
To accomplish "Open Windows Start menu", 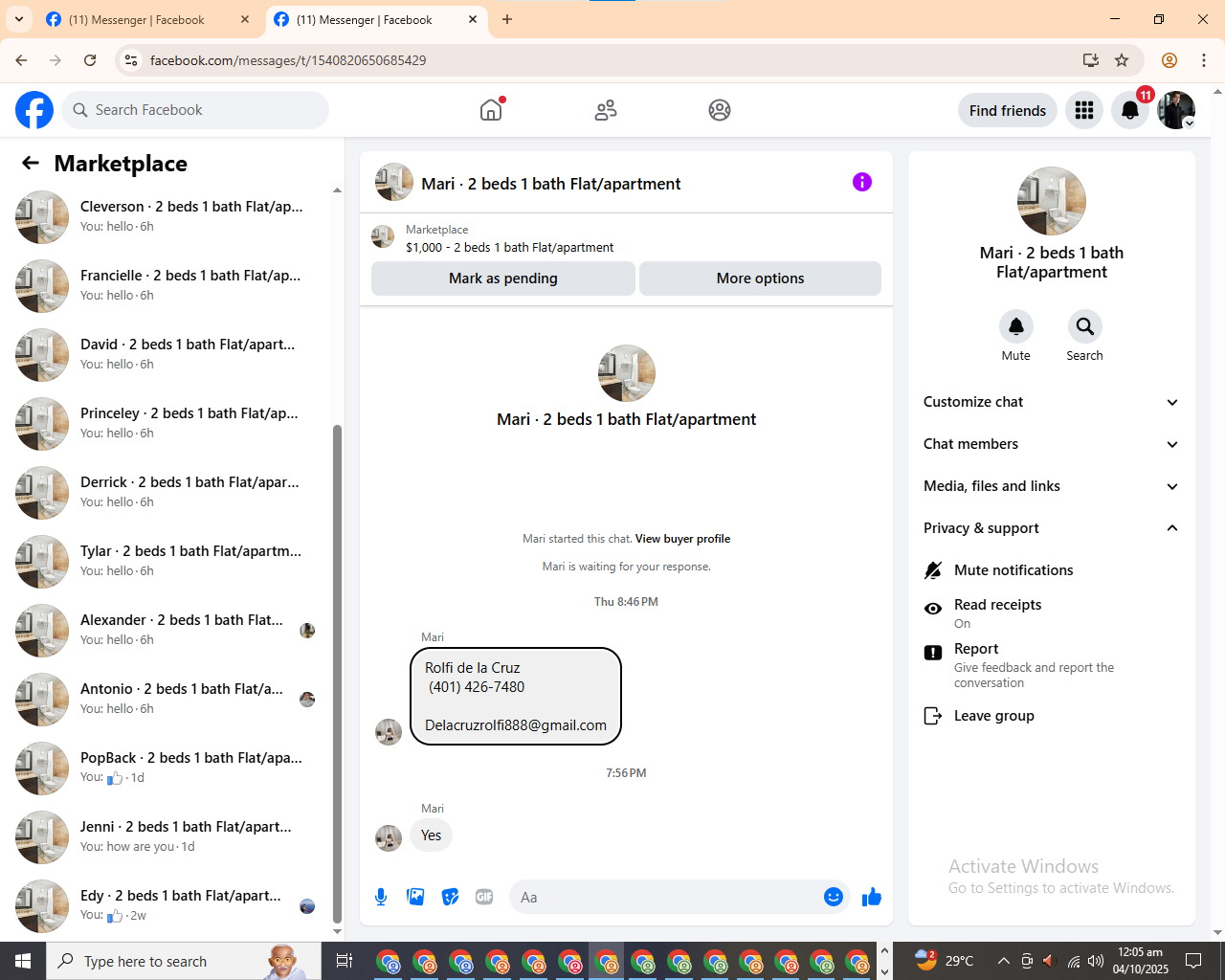I will [23, 961].
